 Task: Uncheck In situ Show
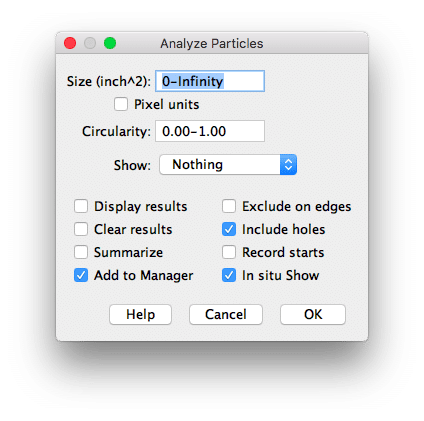[x=229, y=275]
